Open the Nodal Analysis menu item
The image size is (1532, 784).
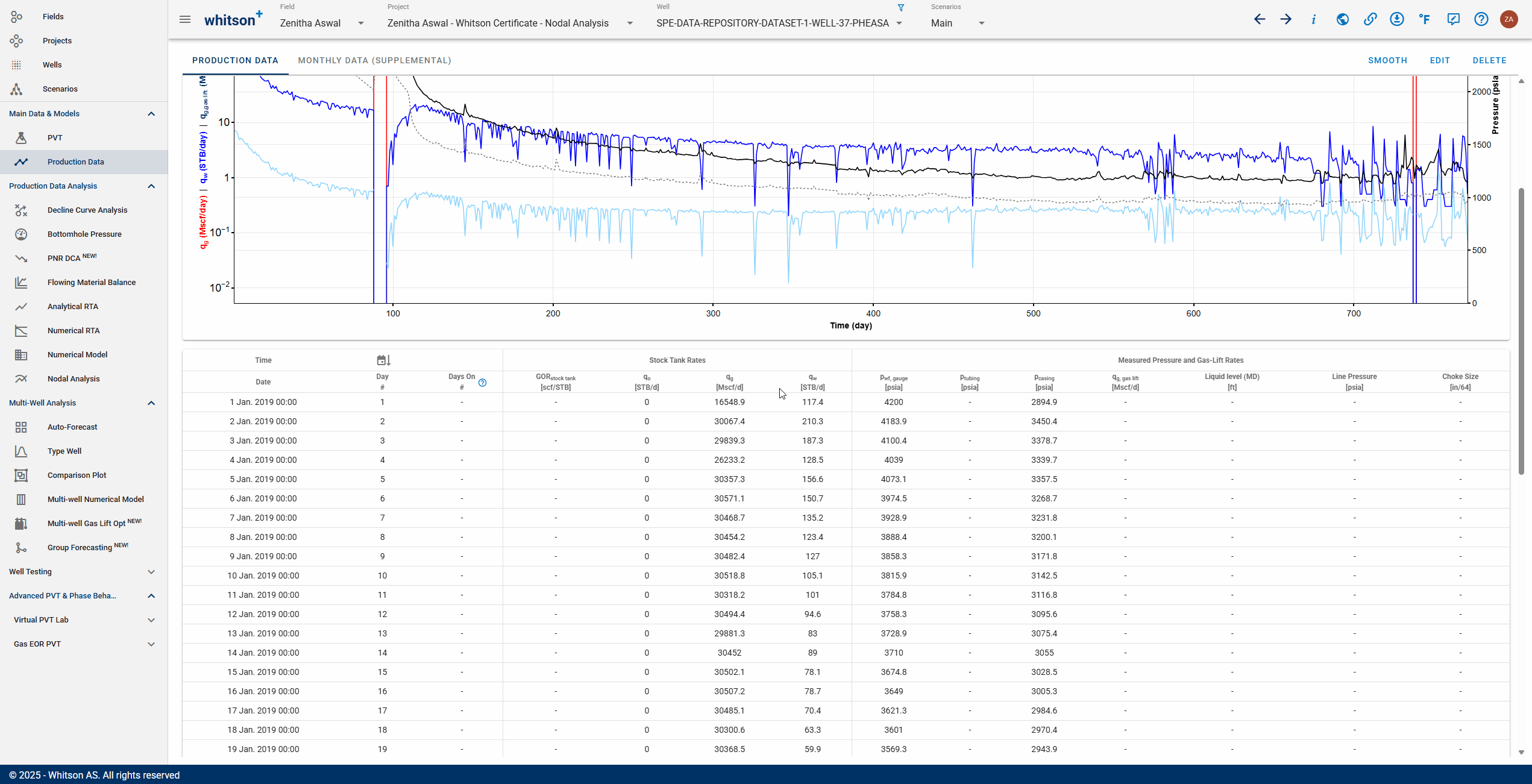pos(84,378)
